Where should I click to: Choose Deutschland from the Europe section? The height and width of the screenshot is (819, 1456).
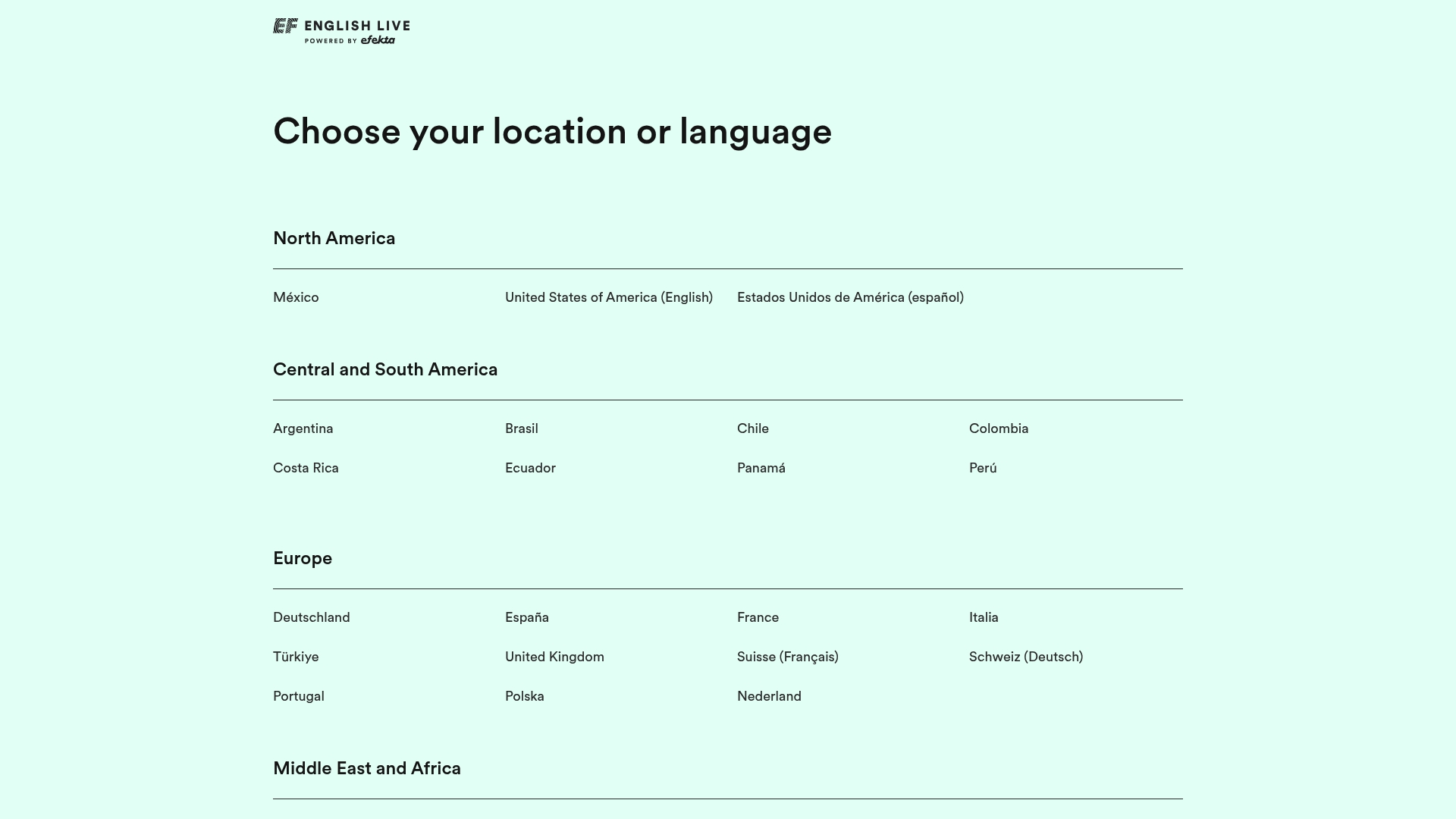click(x=311, y=617)
